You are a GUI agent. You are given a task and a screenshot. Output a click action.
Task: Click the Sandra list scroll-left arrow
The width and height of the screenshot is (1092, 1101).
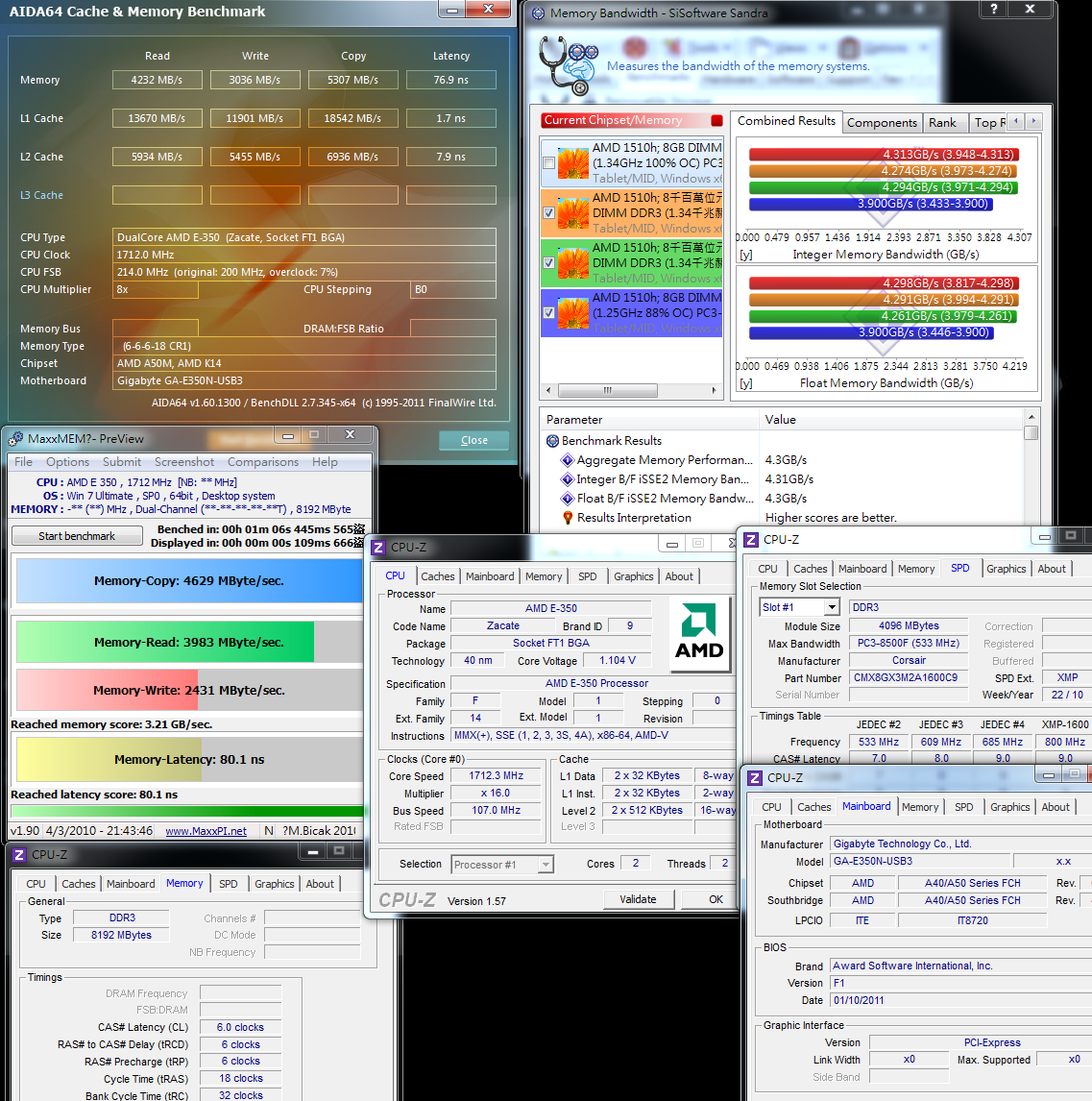(548, 390)
